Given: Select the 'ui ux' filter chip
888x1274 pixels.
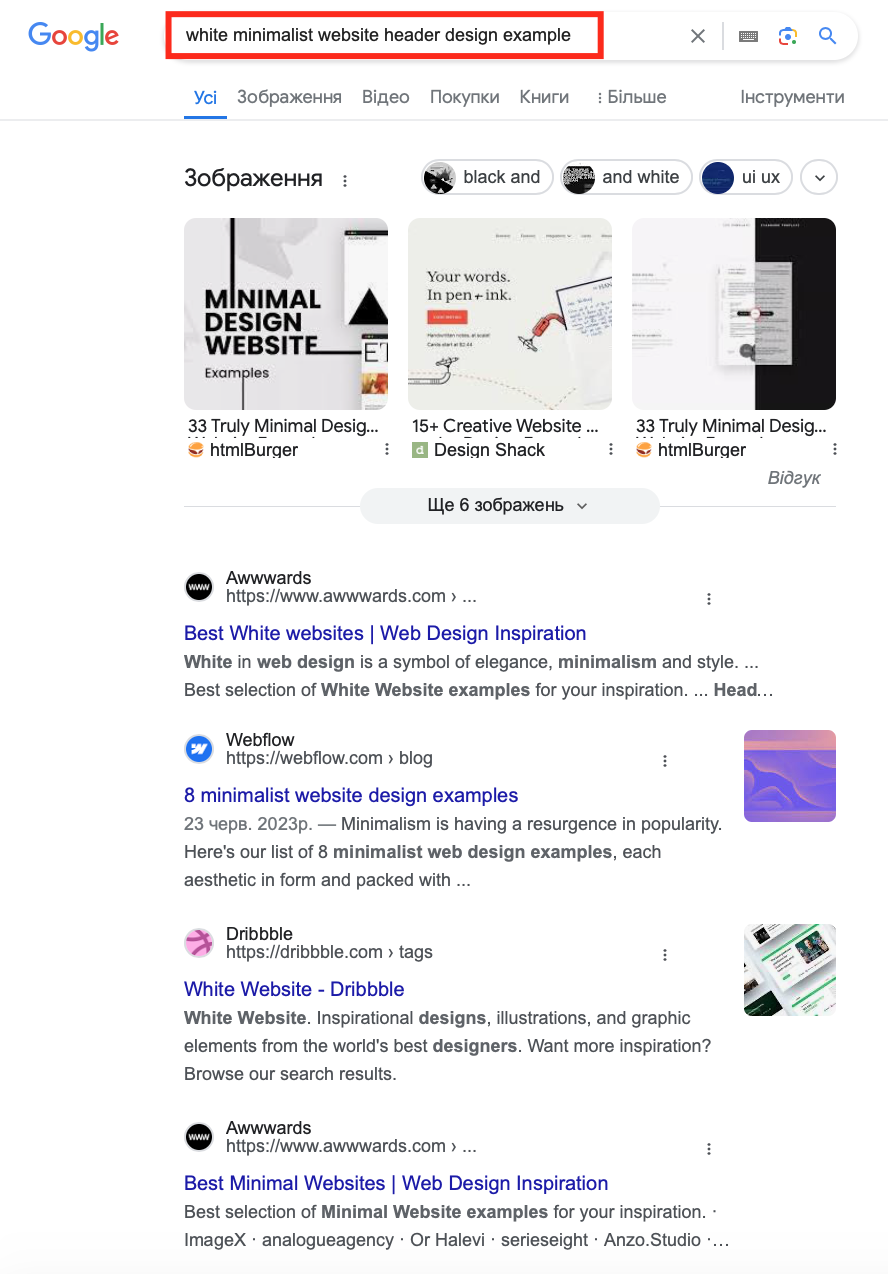Looking at the screenshot, I should point(746,178).
